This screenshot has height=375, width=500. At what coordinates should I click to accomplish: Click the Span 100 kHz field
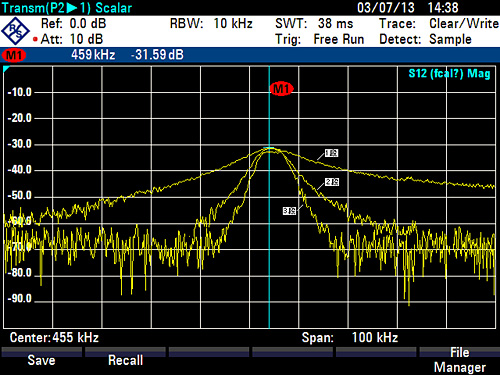coord(350,337)
